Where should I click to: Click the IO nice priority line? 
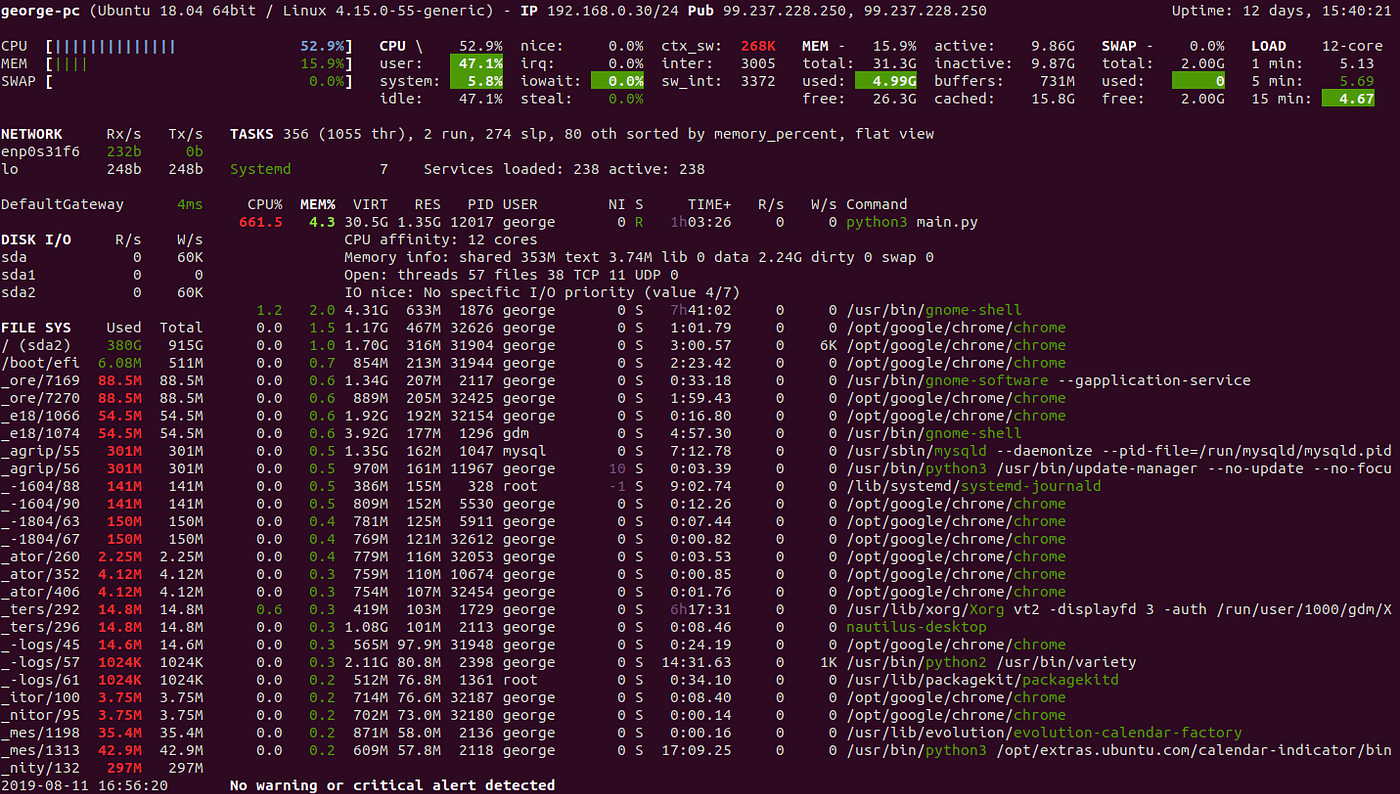[542, 292]
